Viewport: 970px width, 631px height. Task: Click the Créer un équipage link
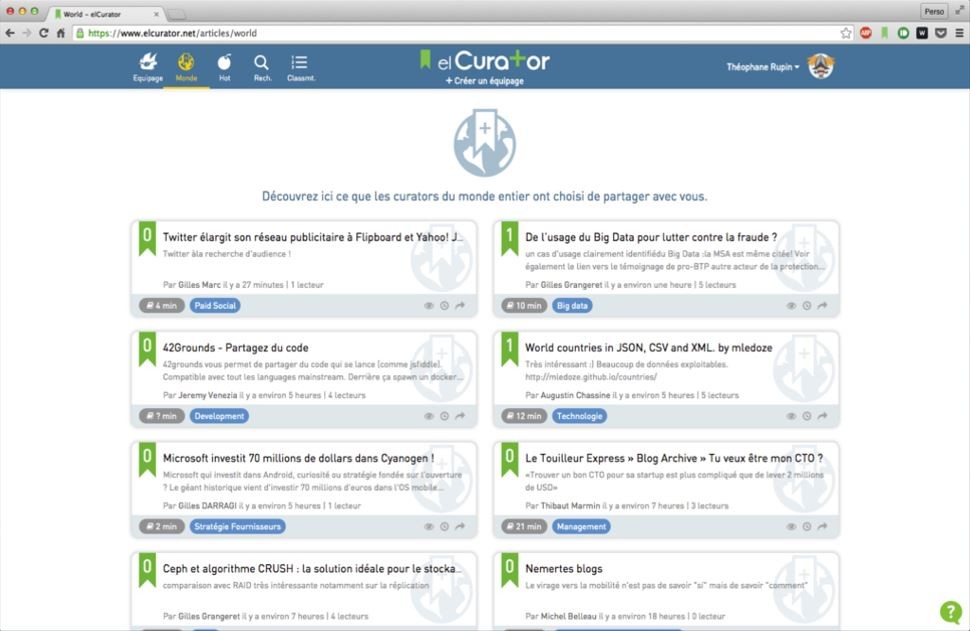pos(484,81)
